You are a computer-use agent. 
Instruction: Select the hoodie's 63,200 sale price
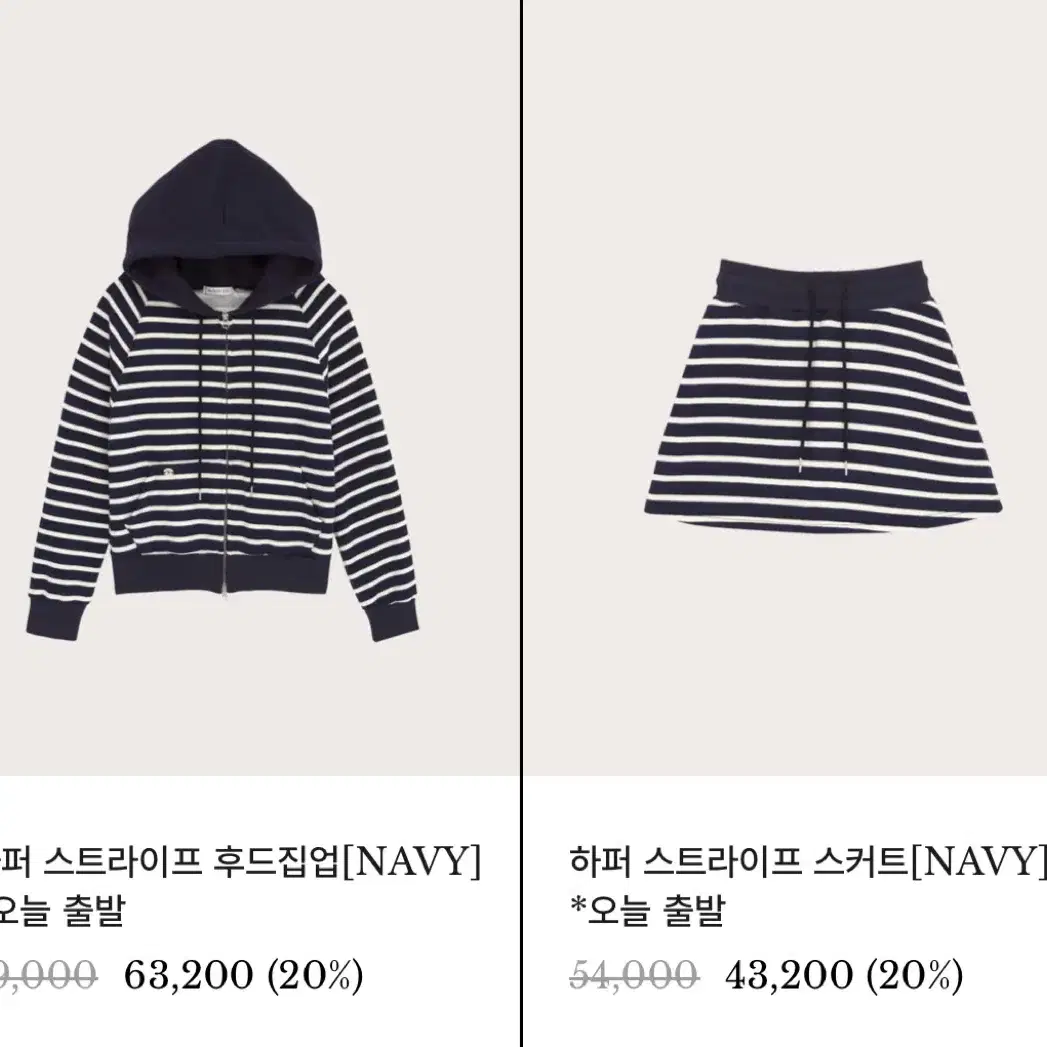(x=188, y=976)
